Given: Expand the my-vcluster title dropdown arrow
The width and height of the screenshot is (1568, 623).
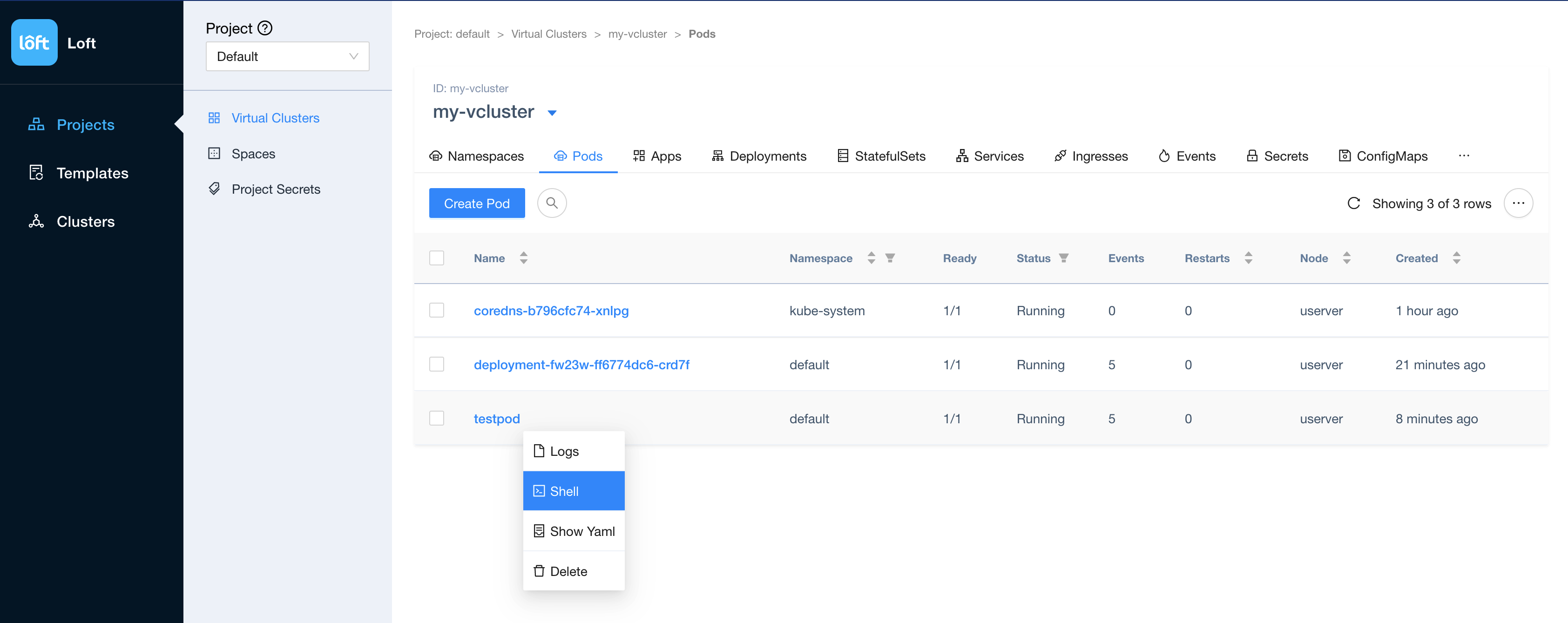Looking at the screenshot, I should point(552,113).
